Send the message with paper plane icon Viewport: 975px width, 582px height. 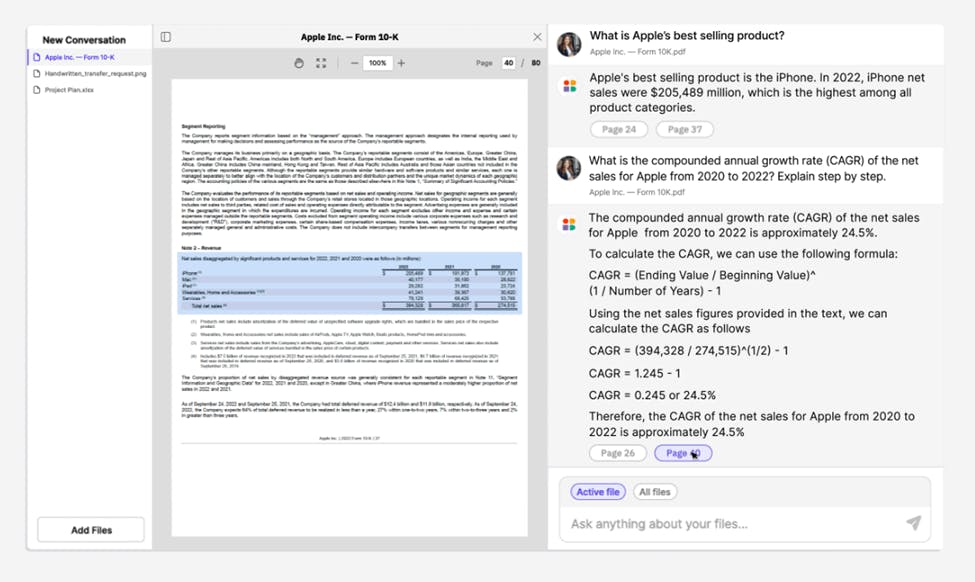click(913, 523)
